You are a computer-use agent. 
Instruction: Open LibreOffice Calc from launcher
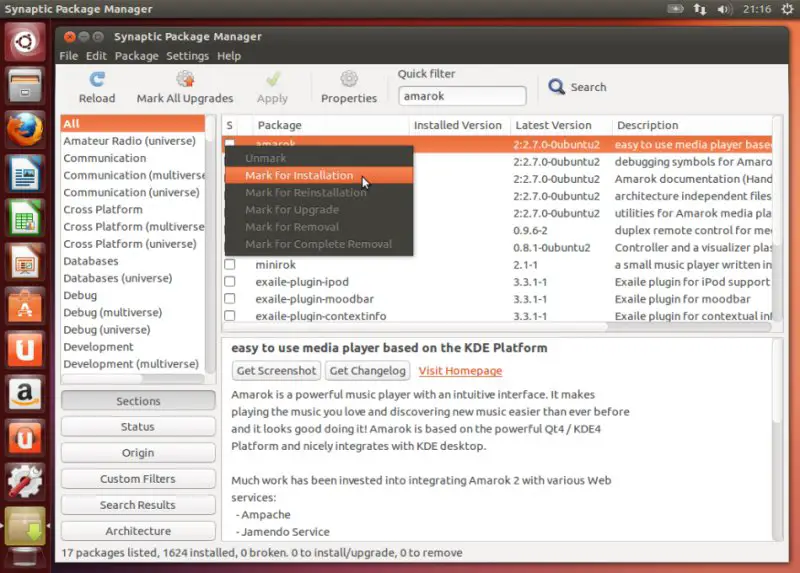point(24,217)
